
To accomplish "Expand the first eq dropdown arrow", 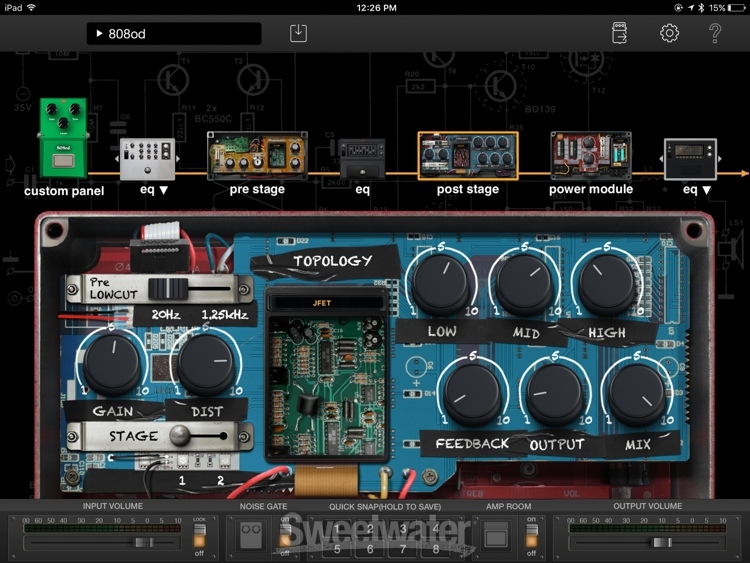I will click(x=164, y=190).
